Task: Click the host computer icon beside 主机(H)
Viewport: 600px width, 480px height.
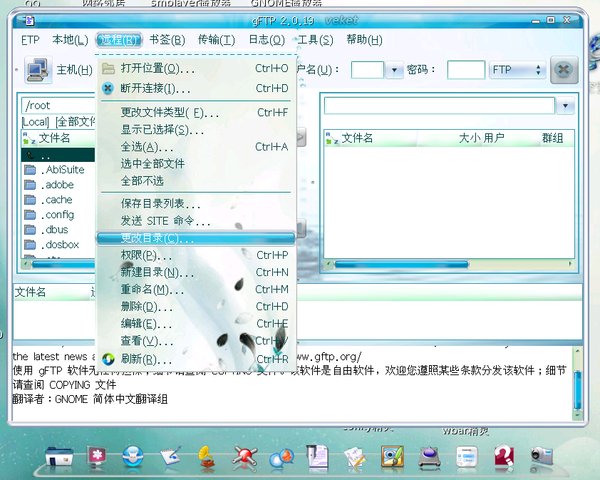Action: [38, 70]
